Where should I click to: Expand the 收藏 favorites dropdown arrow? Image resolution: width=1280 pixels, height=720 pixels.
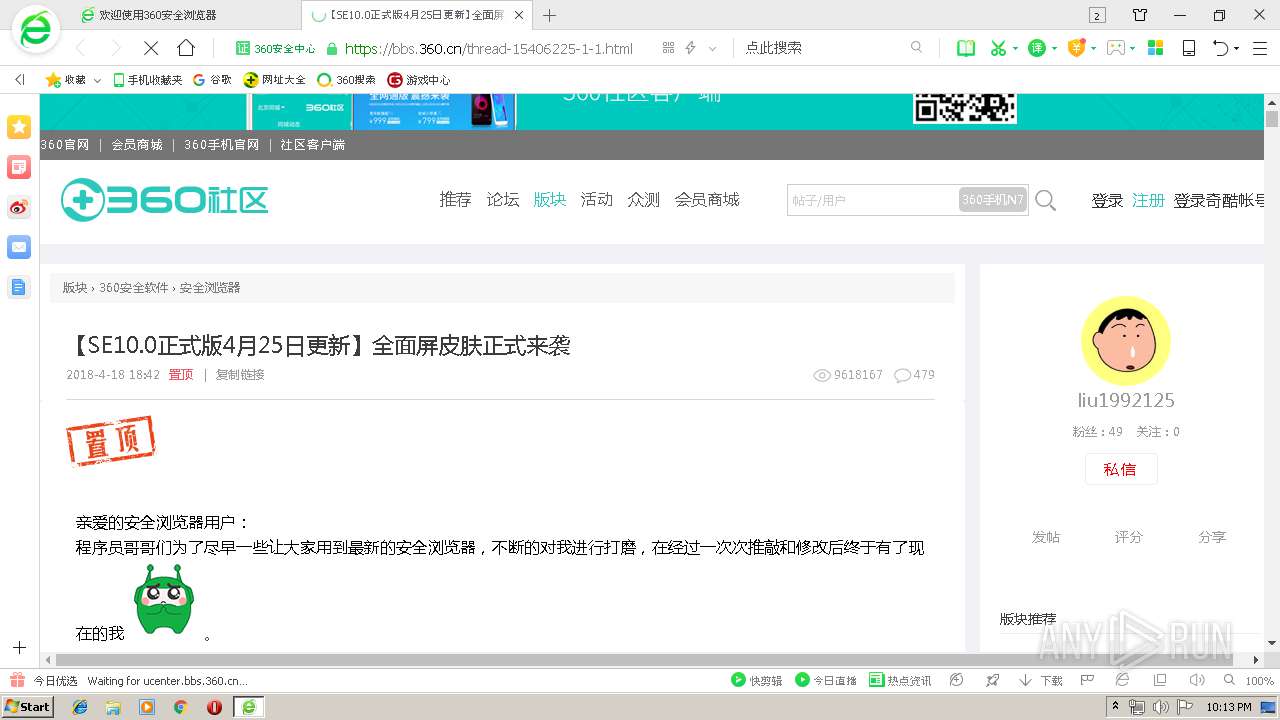point(97,80)
